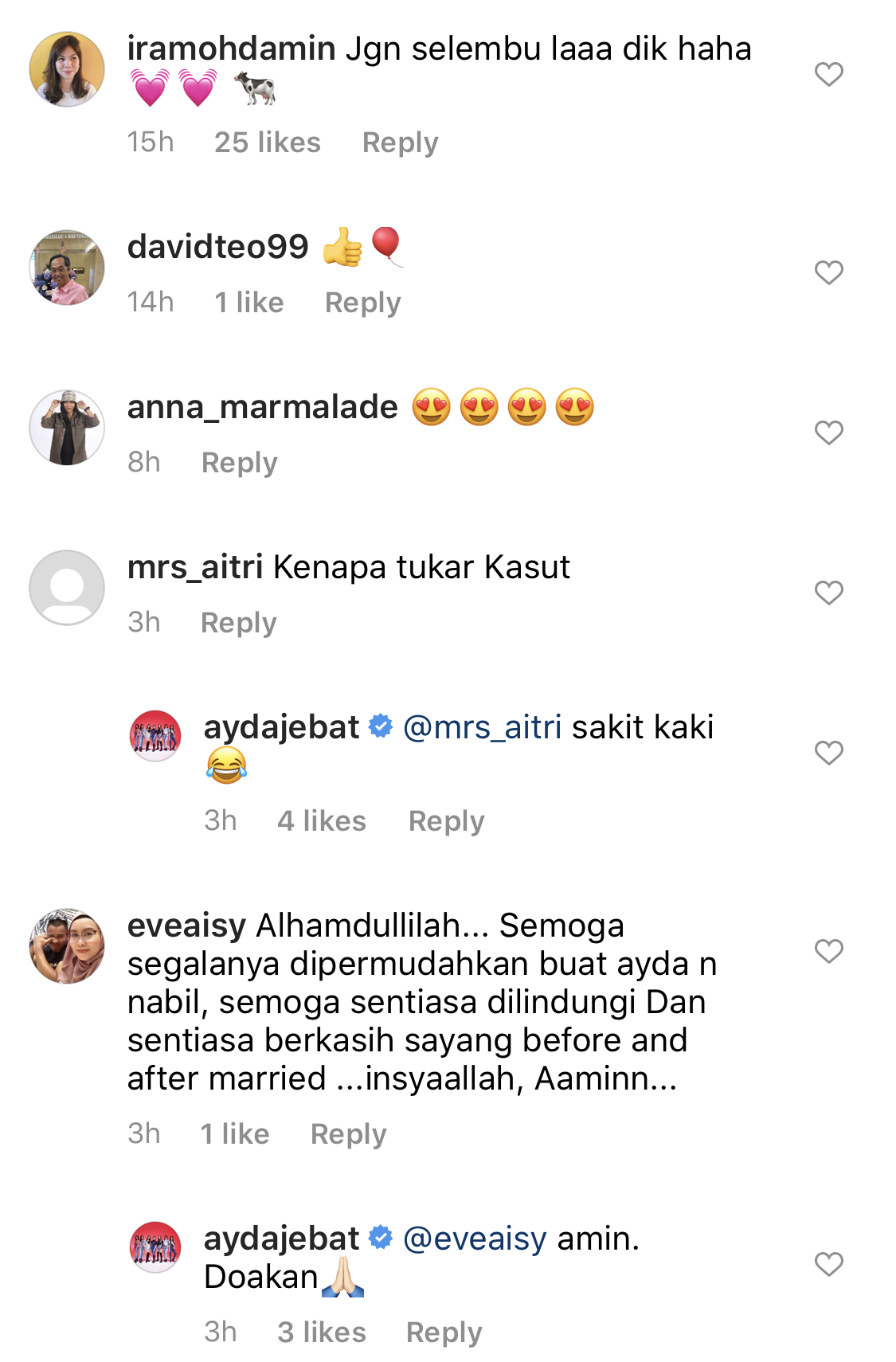Like anna_marmalade's heart-eyes emoji comment
Image resolution: width=896 pixels, height=1362 pixels.
[828, 432]
